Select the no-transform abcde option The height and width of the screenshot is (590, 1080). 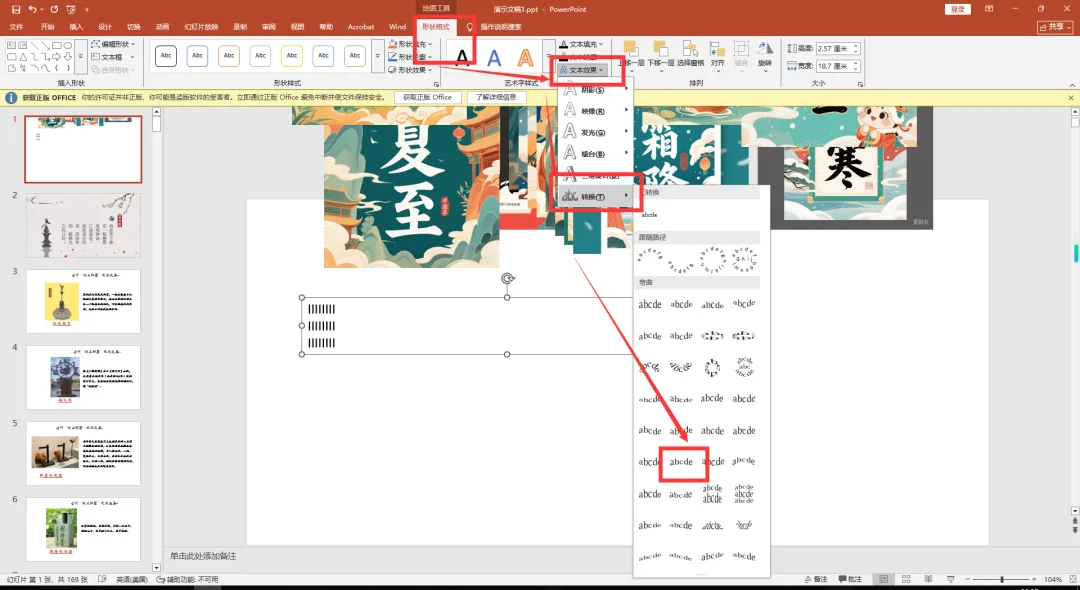pyautogui.click(x=650, y=215)
